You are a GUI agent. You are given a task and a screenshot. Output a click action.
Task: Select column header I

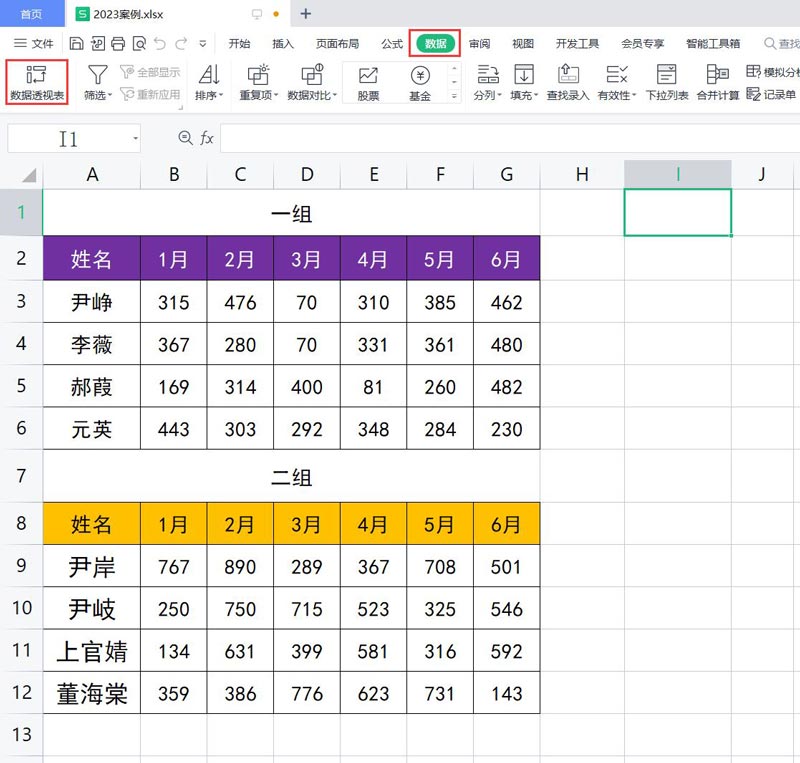tap(678, 175)
